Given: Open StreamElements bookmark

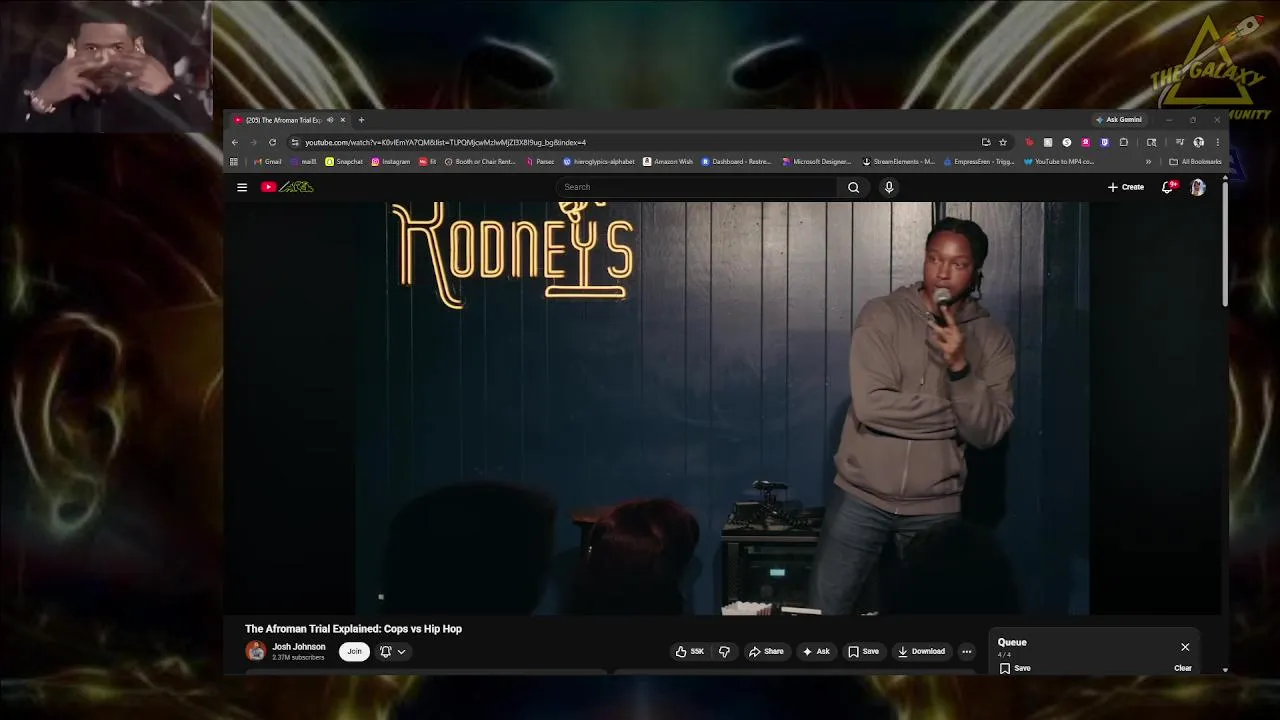Looking at the screenshot, I should 898,161.
